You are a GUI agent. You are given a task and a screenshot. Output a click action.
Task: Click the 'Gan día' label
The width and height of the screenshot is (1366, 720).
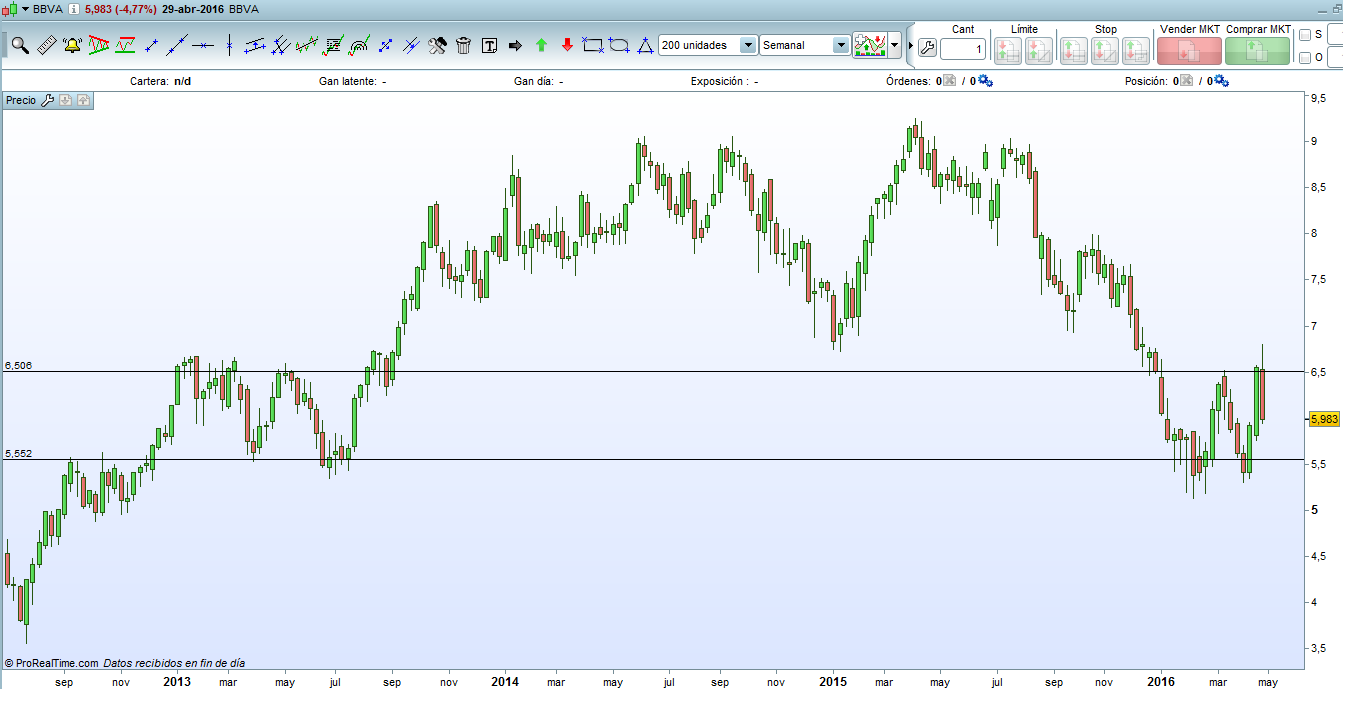pos(533,81)
